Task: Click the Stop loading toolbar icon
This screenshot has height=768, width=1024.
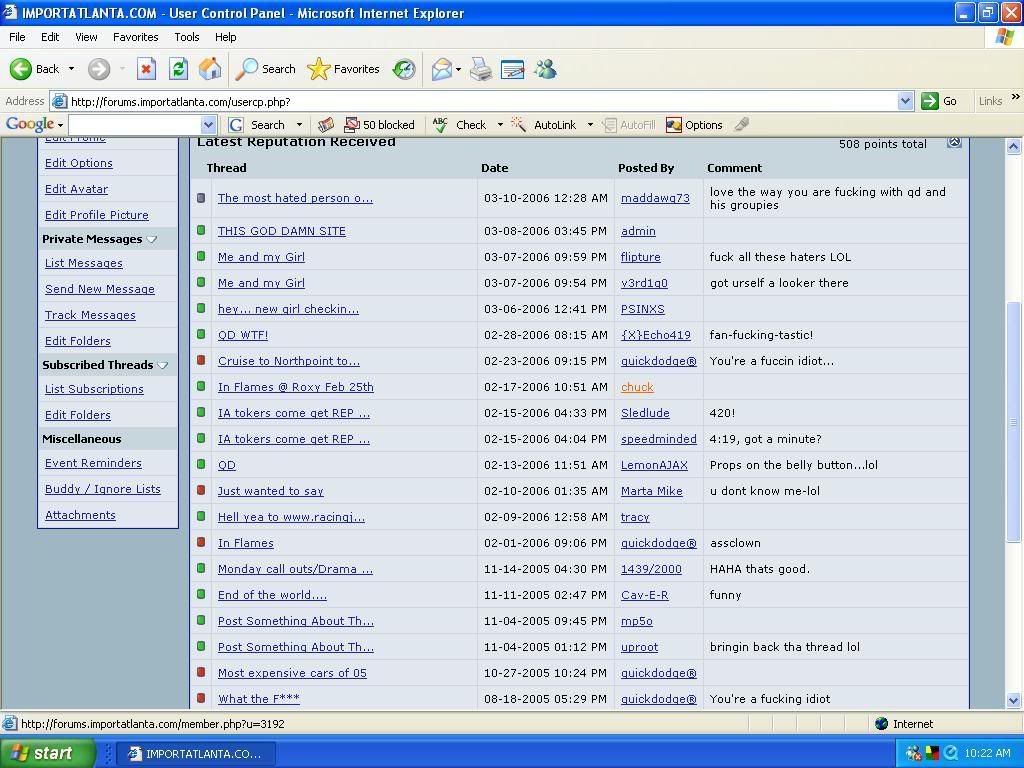Action: click(x=146, y=69)
